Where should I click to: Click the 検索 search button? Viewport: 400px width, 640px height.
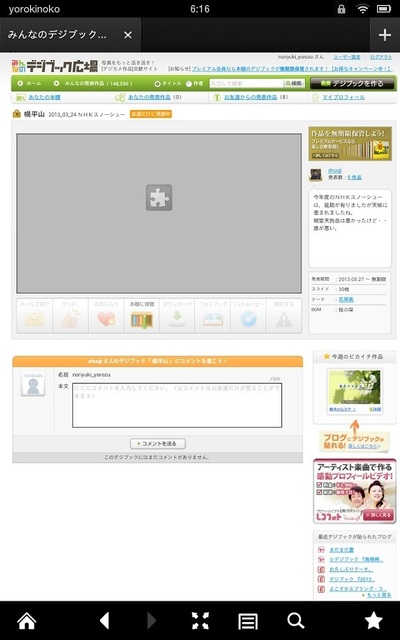tap(294, 83)
